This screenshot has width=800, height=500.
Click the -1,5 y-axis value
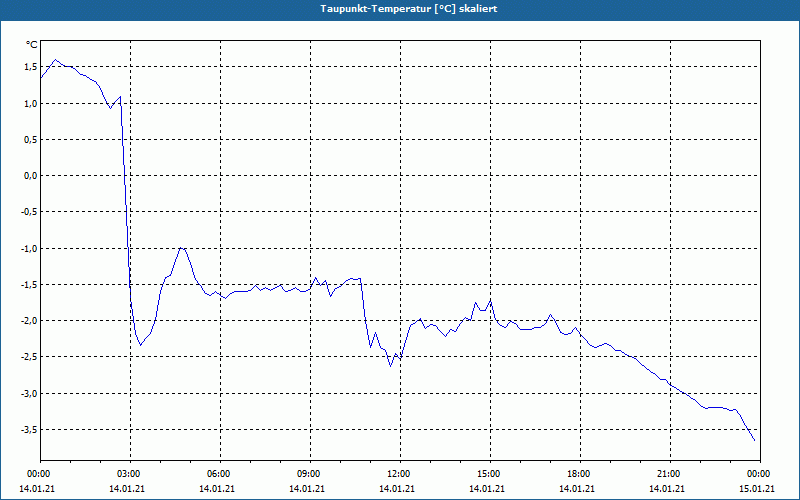point(28,285)
